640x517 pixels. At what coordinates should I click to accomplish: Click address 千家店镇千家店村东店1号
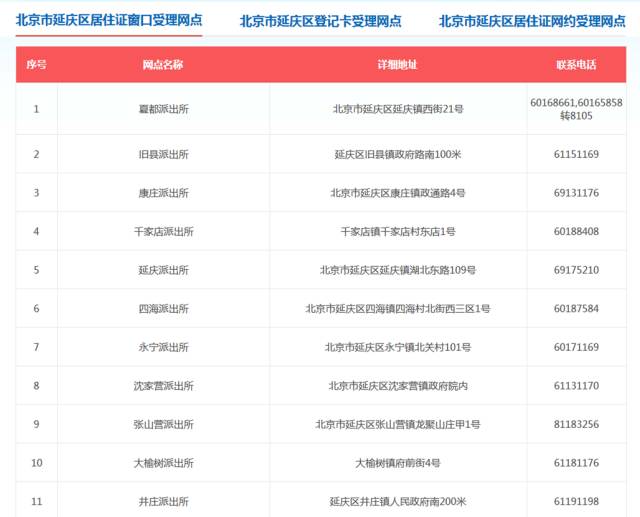(398, 231)
